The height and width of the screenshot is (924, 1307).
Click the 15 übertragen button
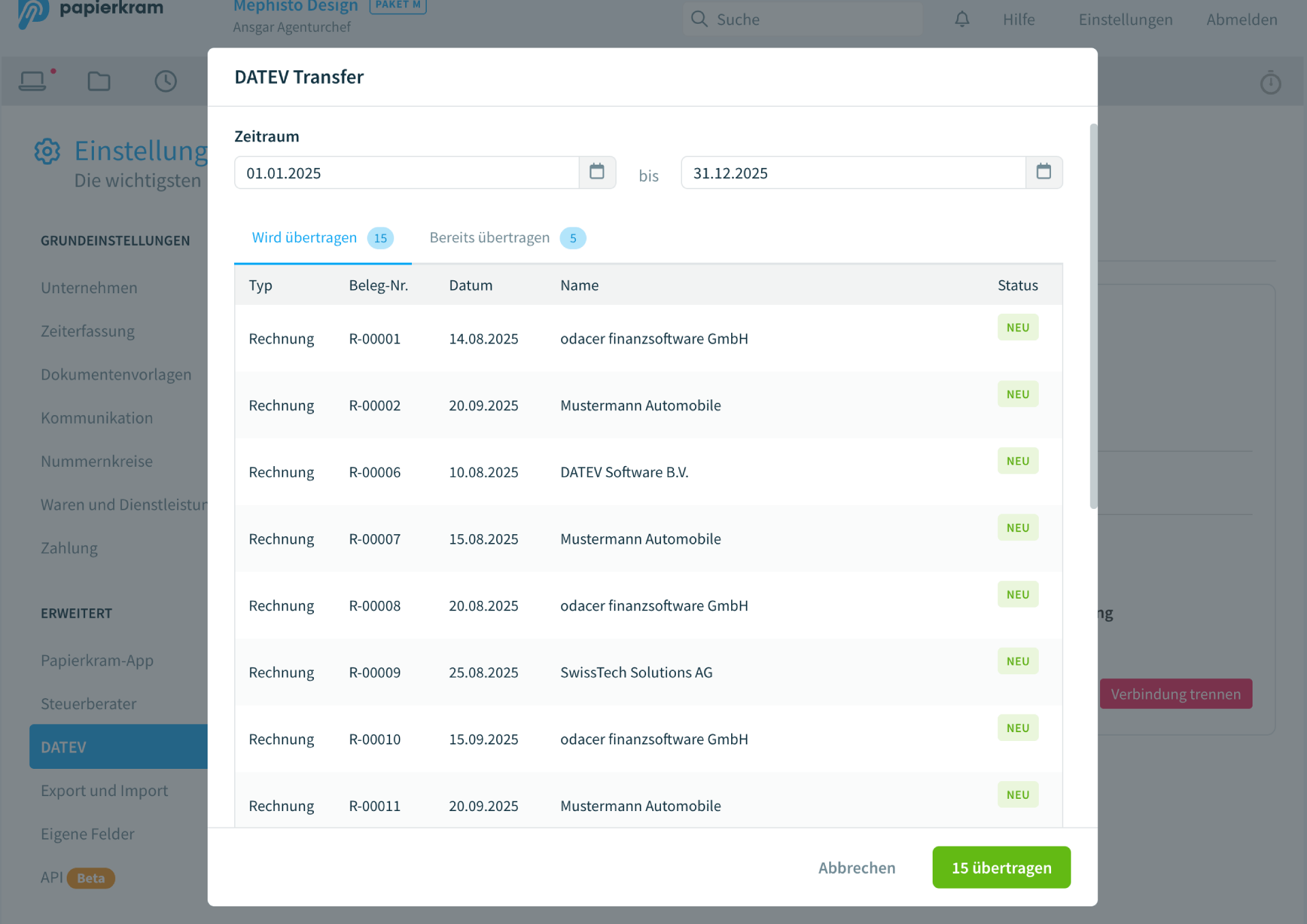tap(1001, 868)
